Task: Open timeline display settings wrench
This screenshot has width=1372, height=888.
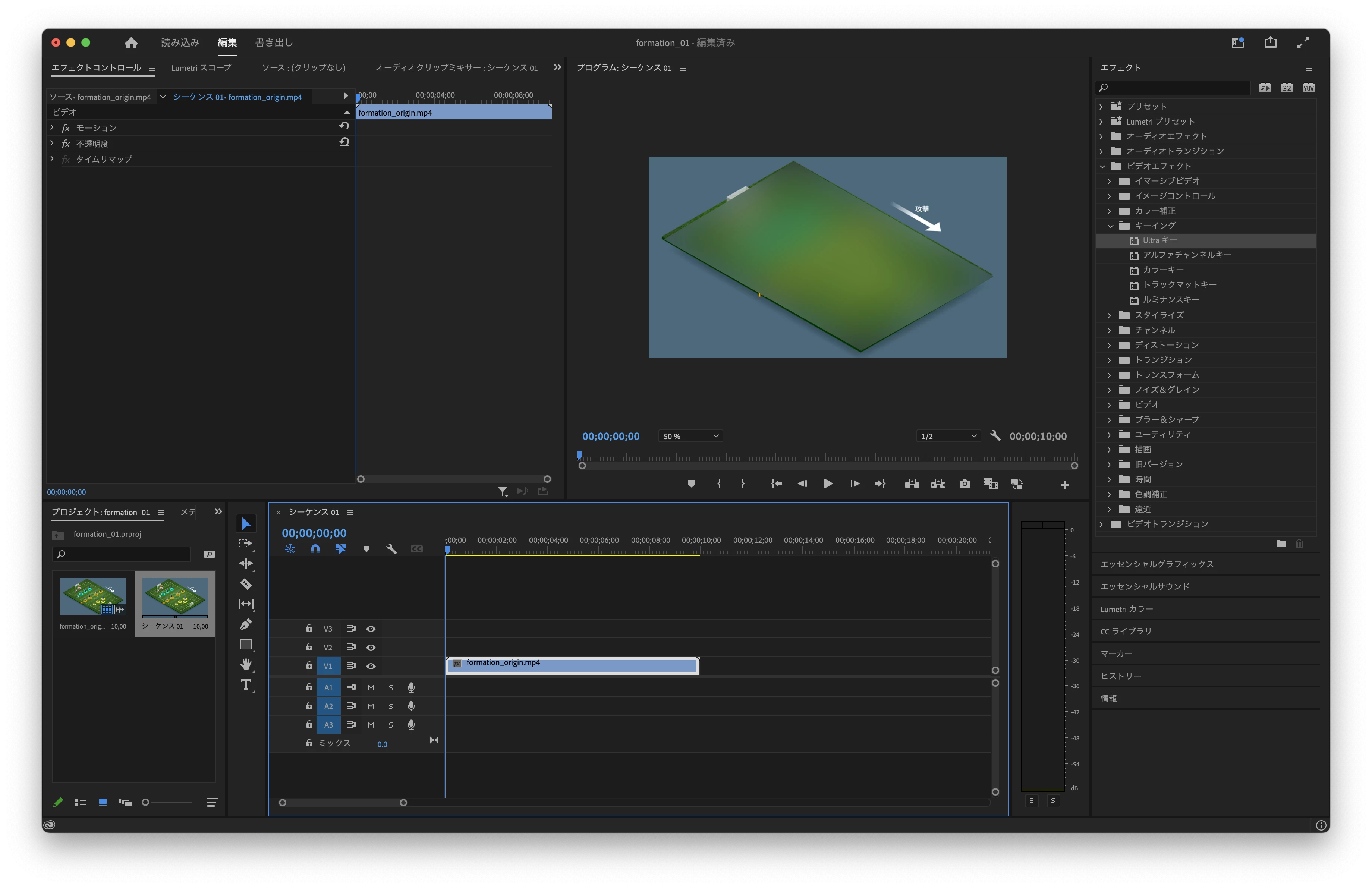Action: (x=391, y=549)
